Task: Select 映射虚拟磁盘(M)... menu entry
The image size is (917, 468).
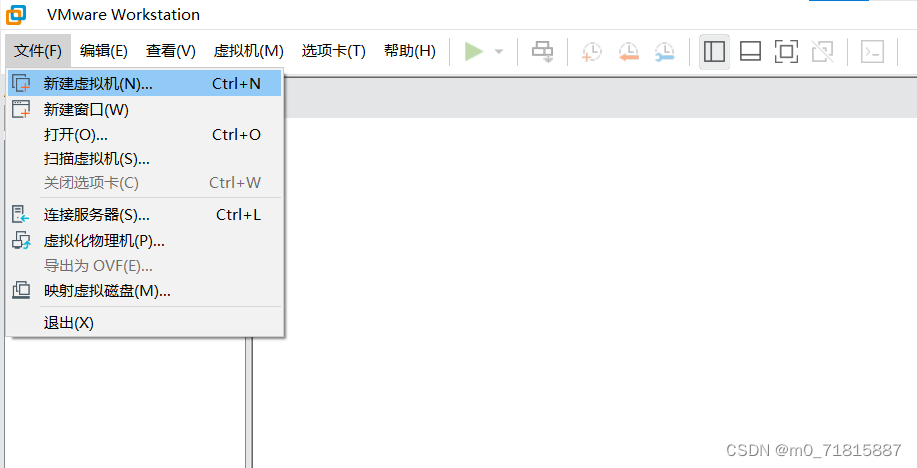Action: click(145, 291)
